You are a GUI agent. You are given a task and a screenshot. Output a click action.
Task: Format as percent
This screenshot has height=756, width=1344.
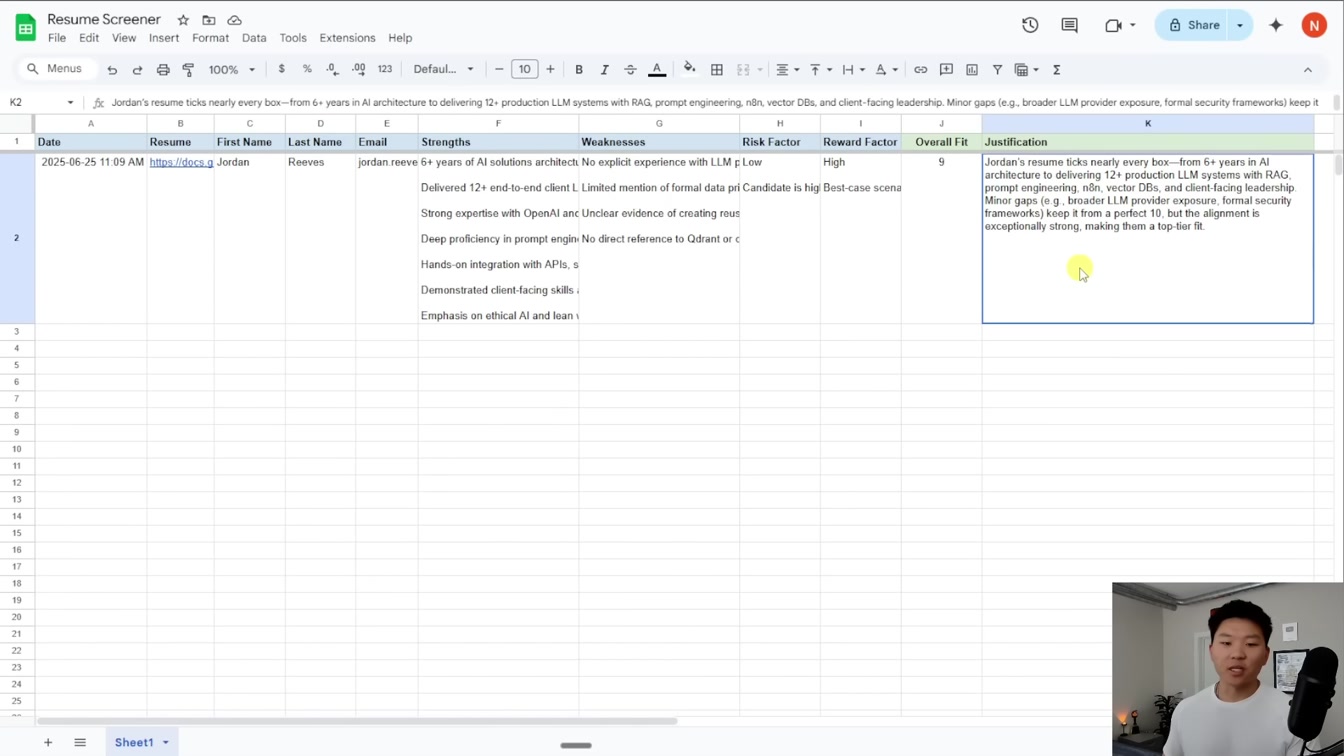[x=307, y=69]
